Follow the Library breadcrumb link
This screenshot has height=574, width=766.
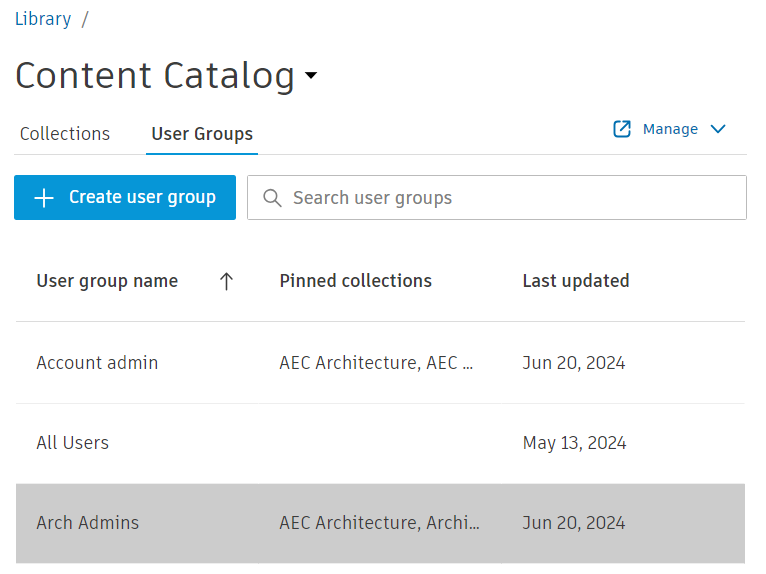pos(43,19)
